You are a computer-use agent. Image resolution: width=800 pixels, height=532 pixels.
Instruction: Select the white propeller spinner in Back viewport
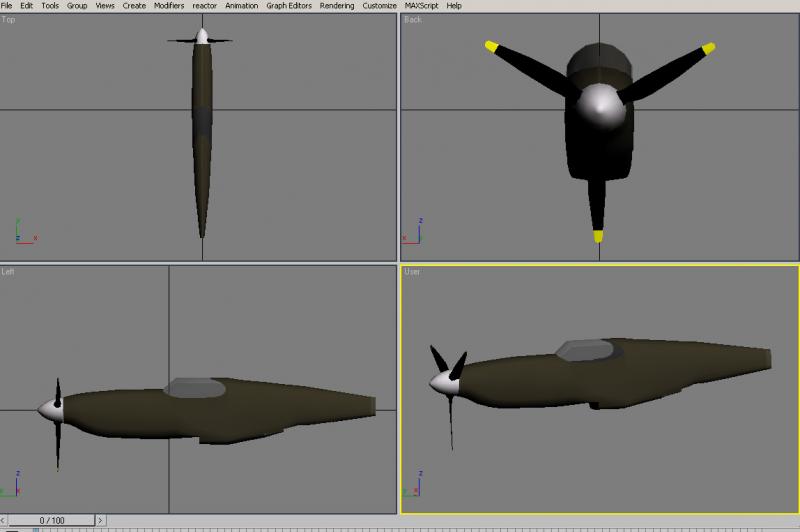click(601, 108)
